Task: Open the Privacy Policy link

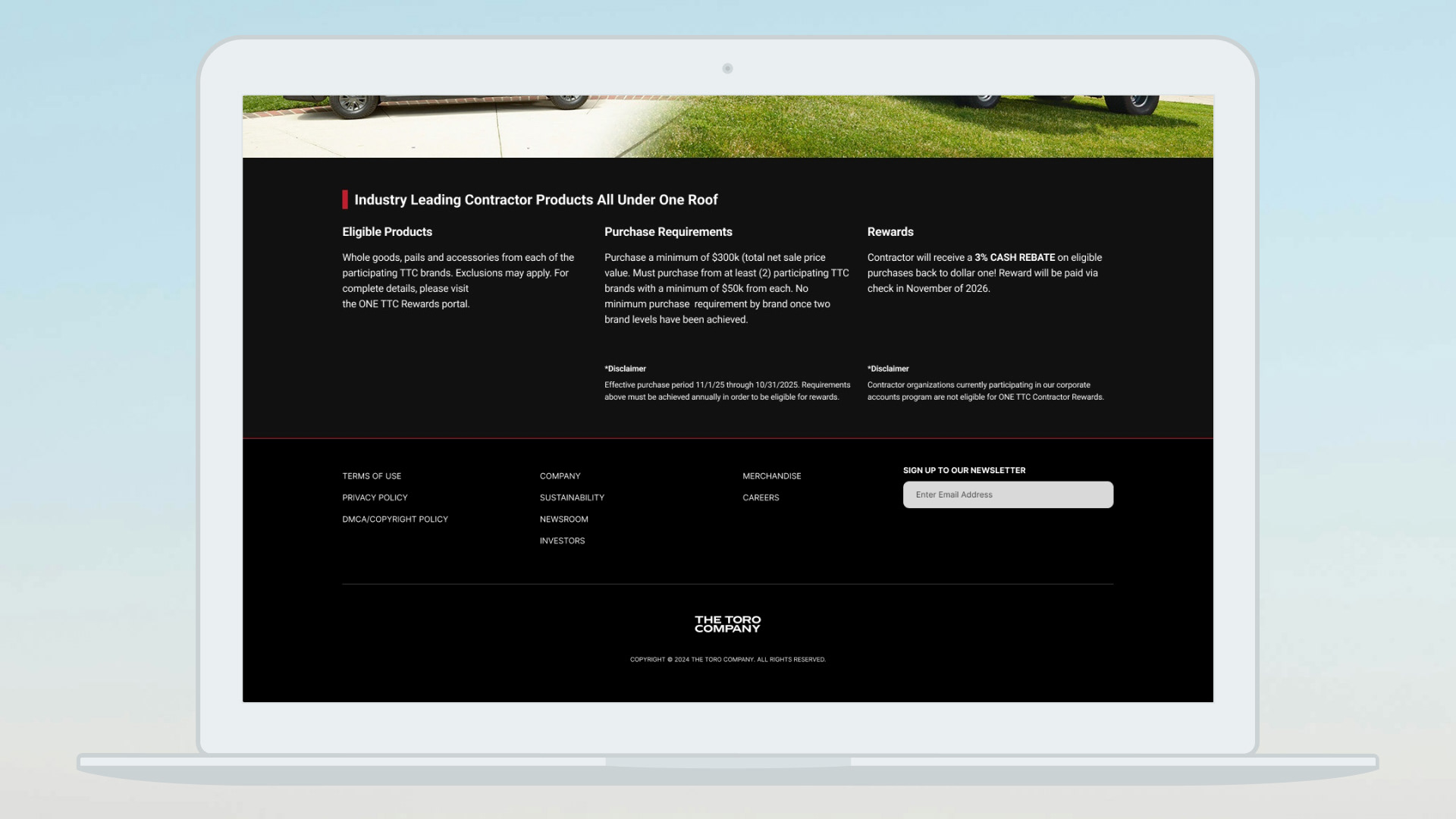Action: coord(375,497)
